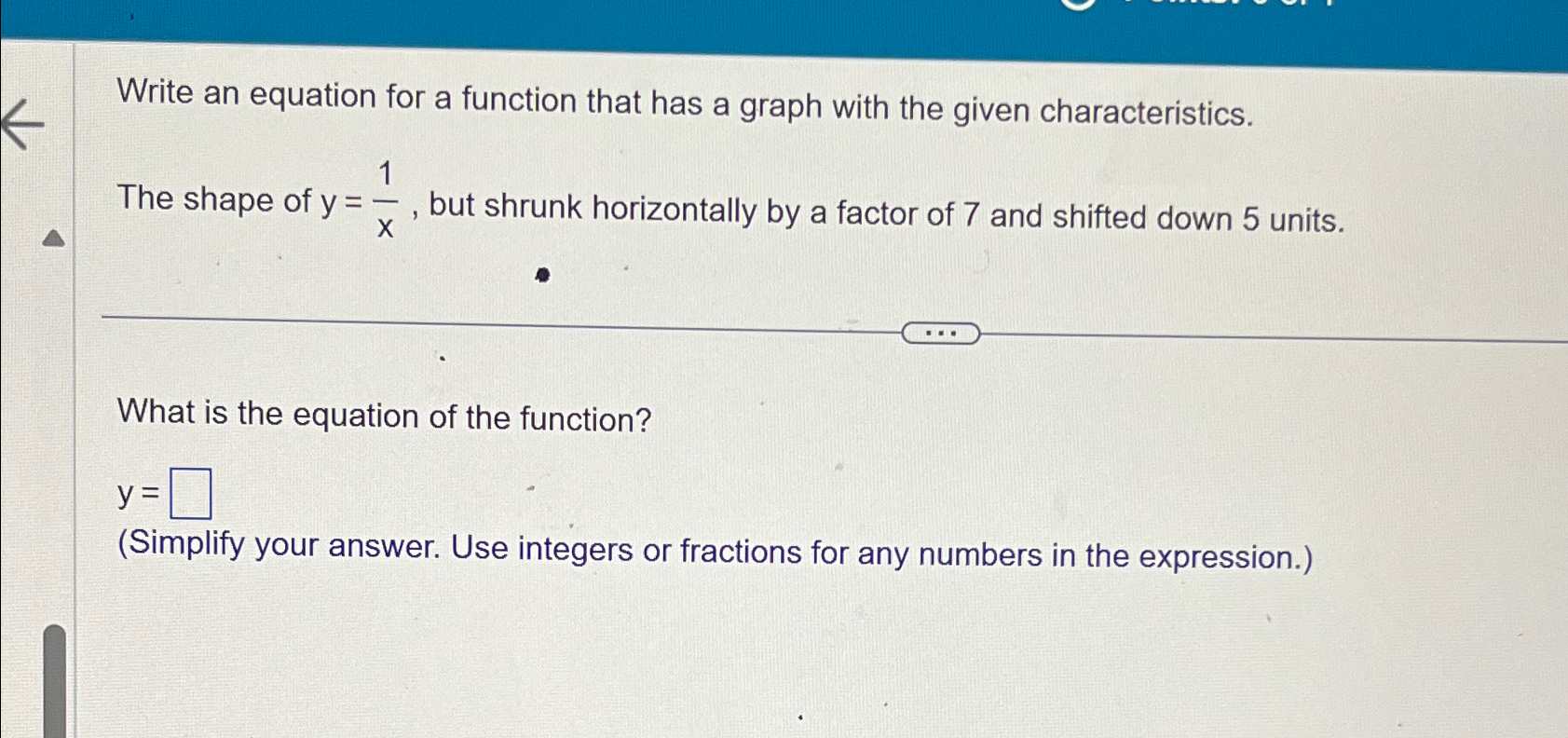Open the ellipsis expander between question and answer

point(943,332)
